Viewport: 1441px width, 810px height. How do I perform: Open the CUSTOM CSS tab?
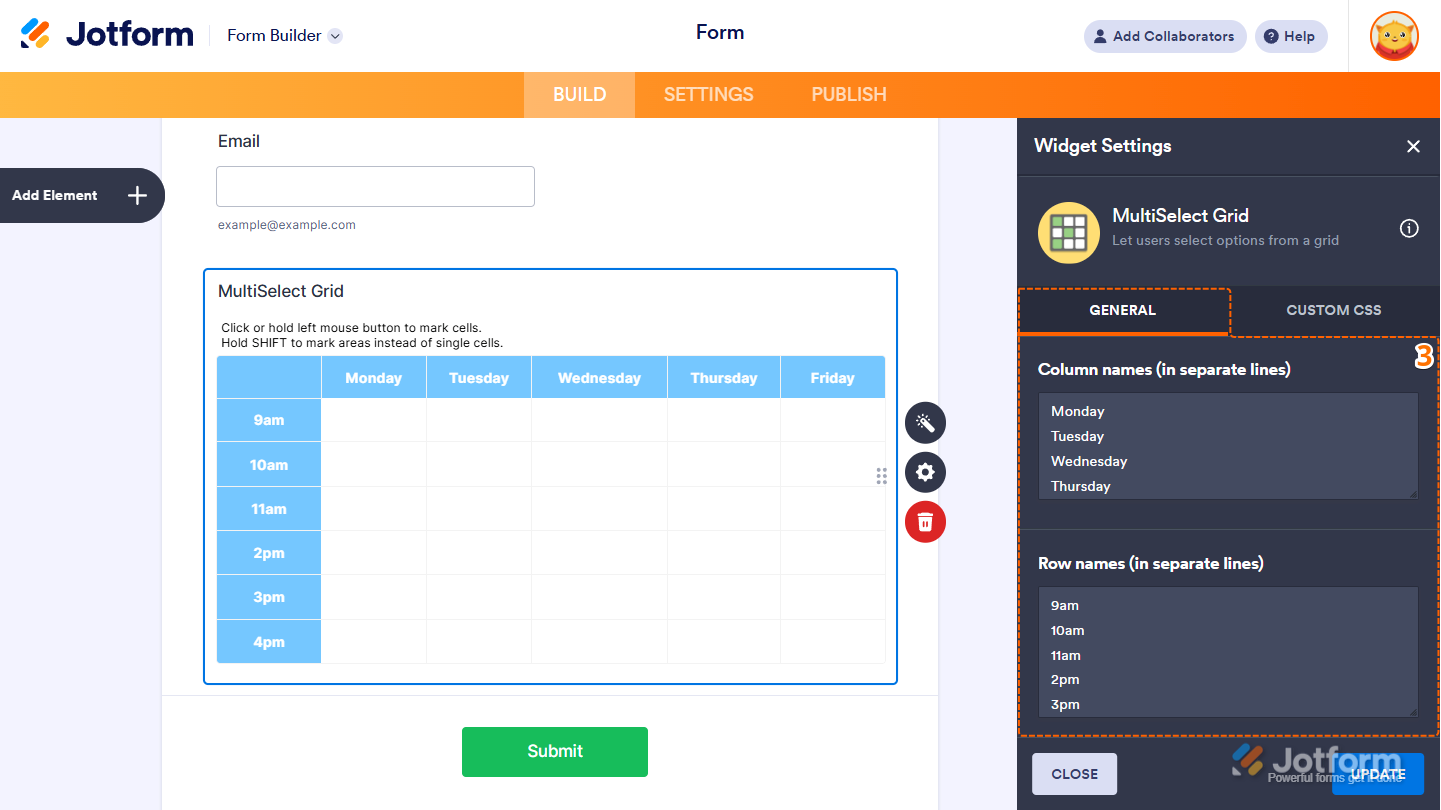click(1333, 310)
